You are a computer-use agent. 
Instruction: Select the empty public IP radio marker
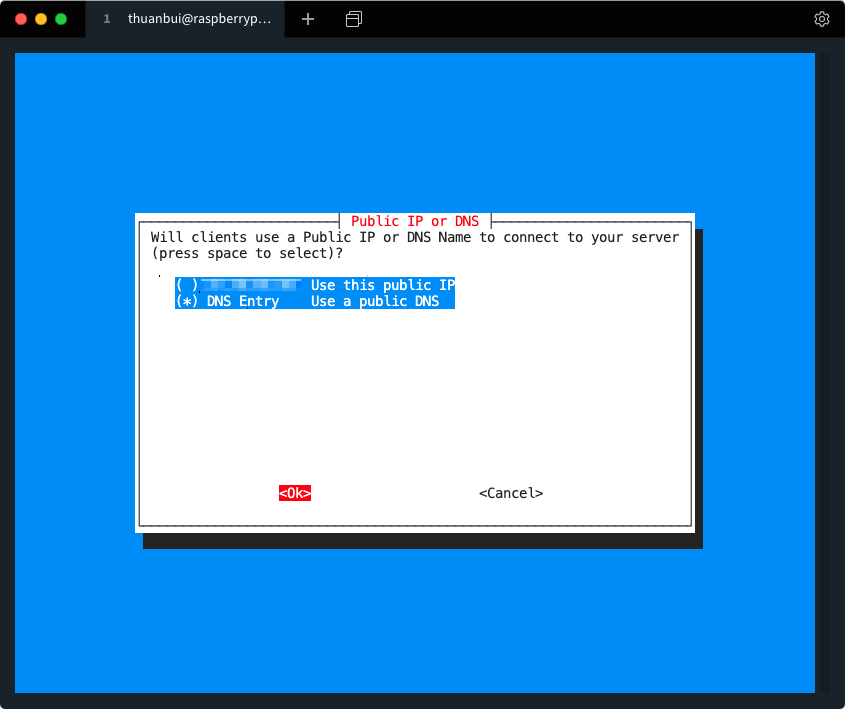187,285
